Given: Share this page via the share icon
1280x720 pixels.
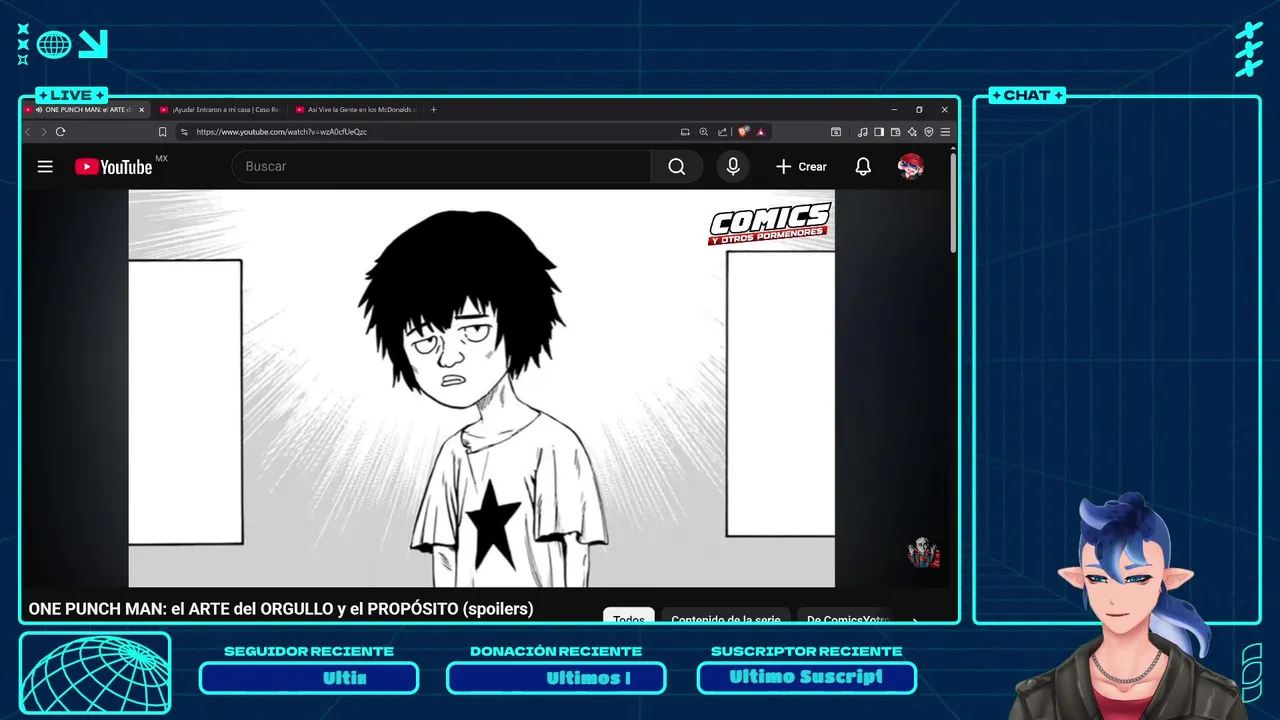Looking at the screenshot, I should click(x=722, y=132).
